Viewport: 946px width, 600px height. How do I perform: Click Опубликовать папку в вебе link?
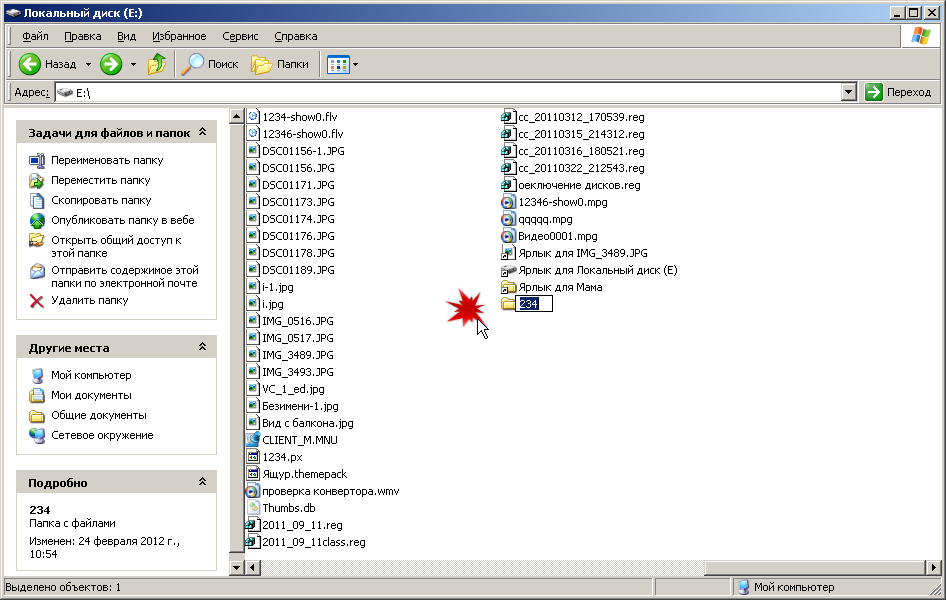(x=122, y=220)
